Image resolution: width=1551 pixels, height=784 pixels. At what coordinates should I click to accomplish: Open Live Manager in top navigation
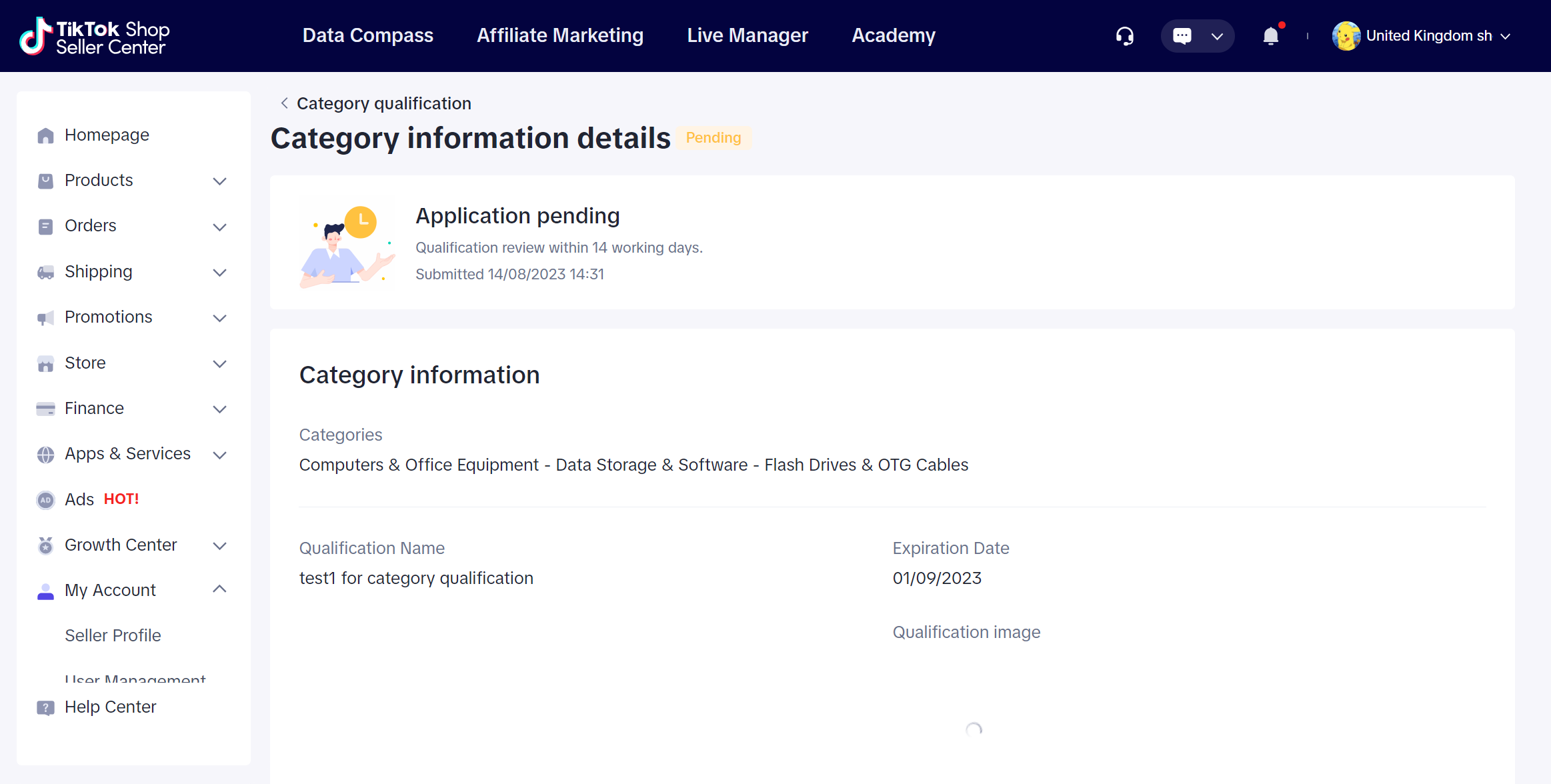(x=747, y=35)
